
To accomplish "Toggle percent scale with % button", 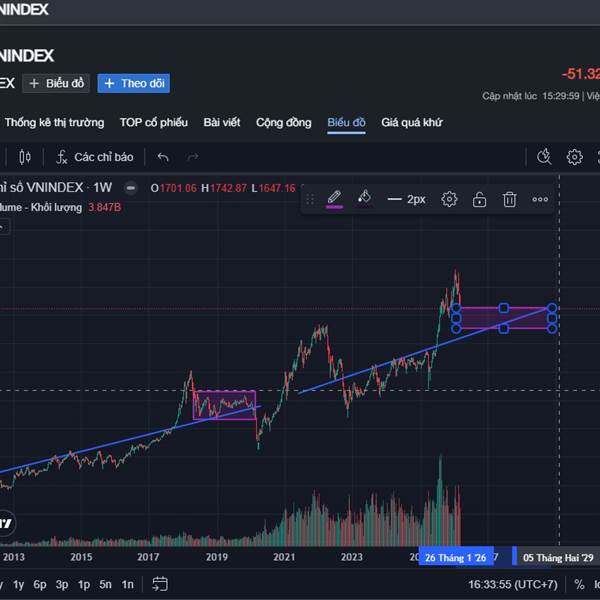I will [579, 584].
